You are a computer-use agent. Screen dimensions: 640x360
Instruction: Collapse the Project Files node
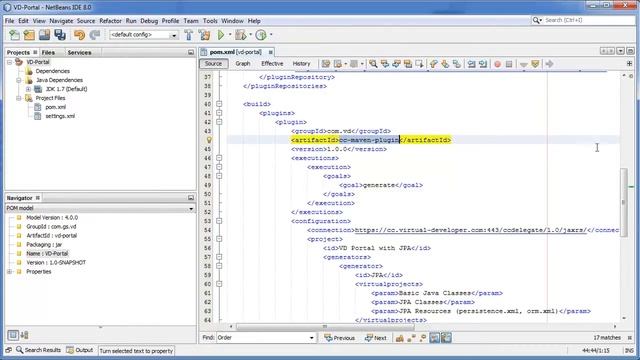click(19, 98)
